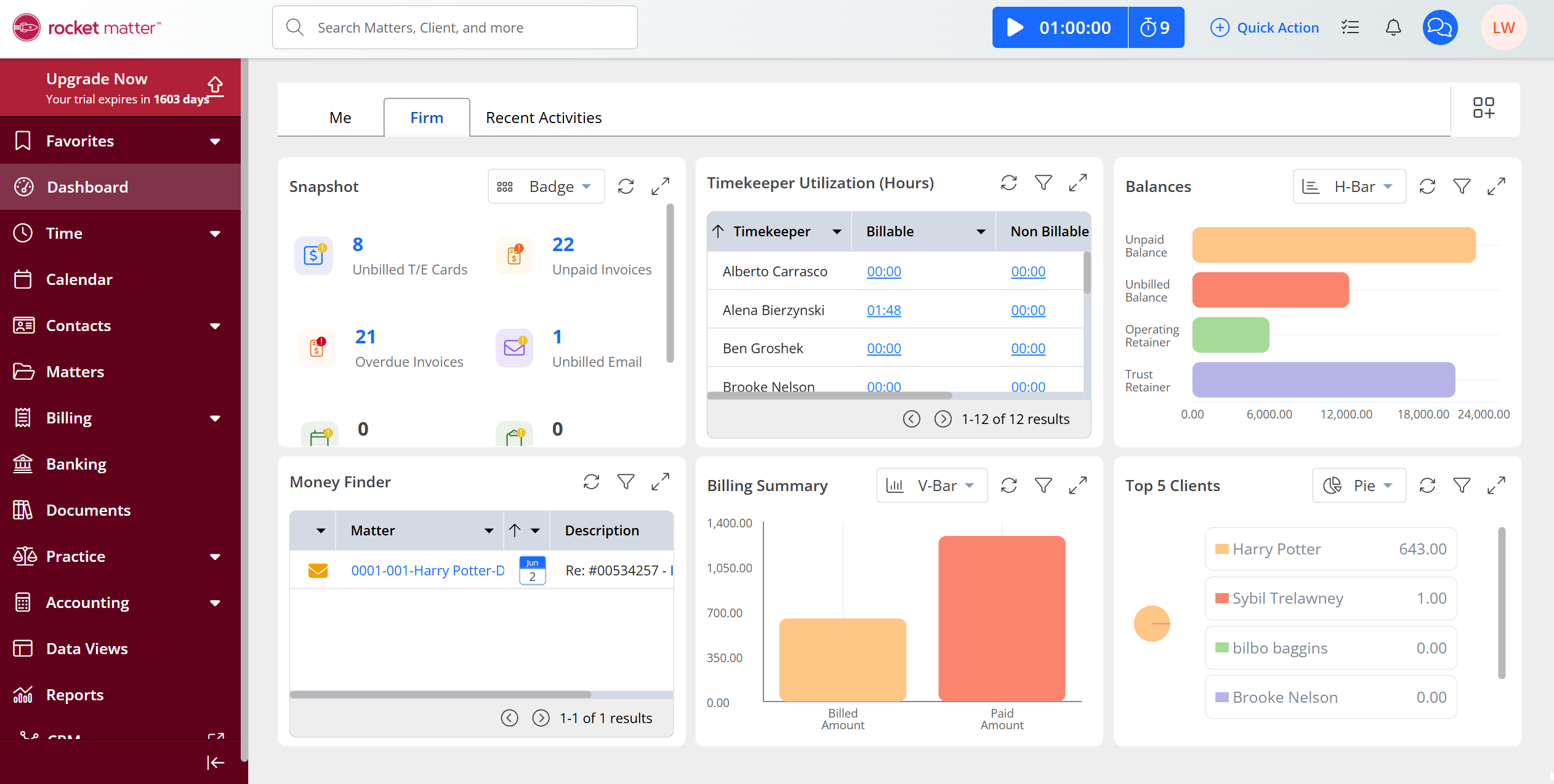Open 0001-001-Harry Potter matter link

(x=427, y=570)
